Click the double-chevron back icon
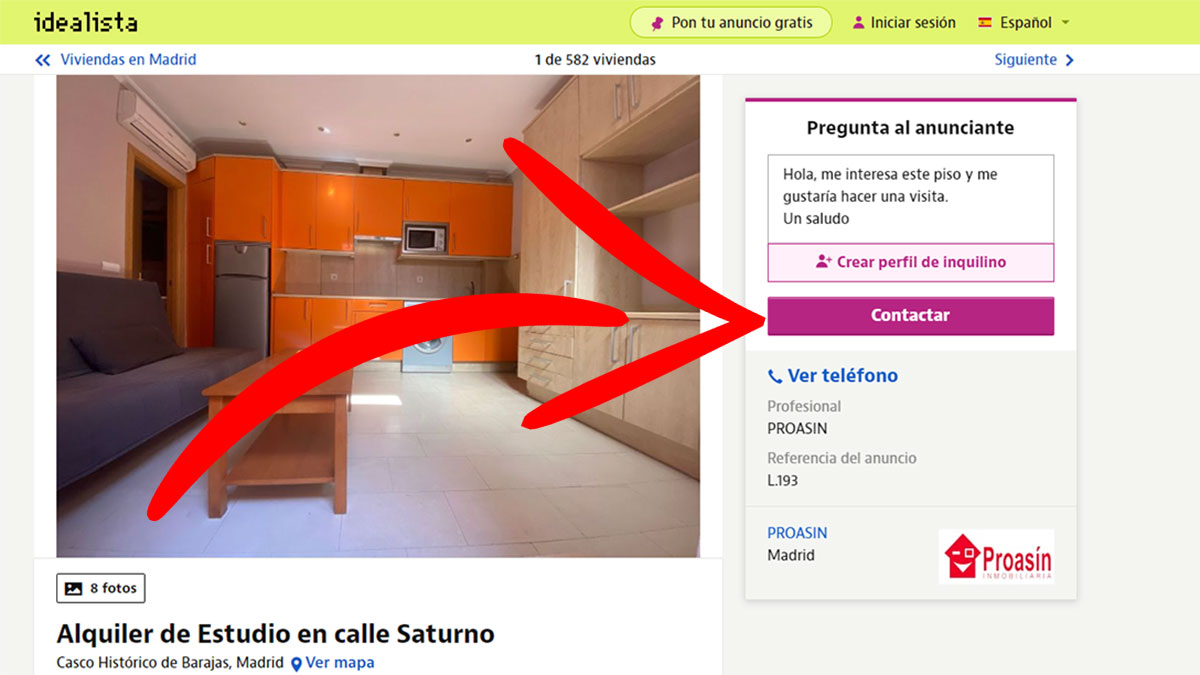 pos(42,60)
